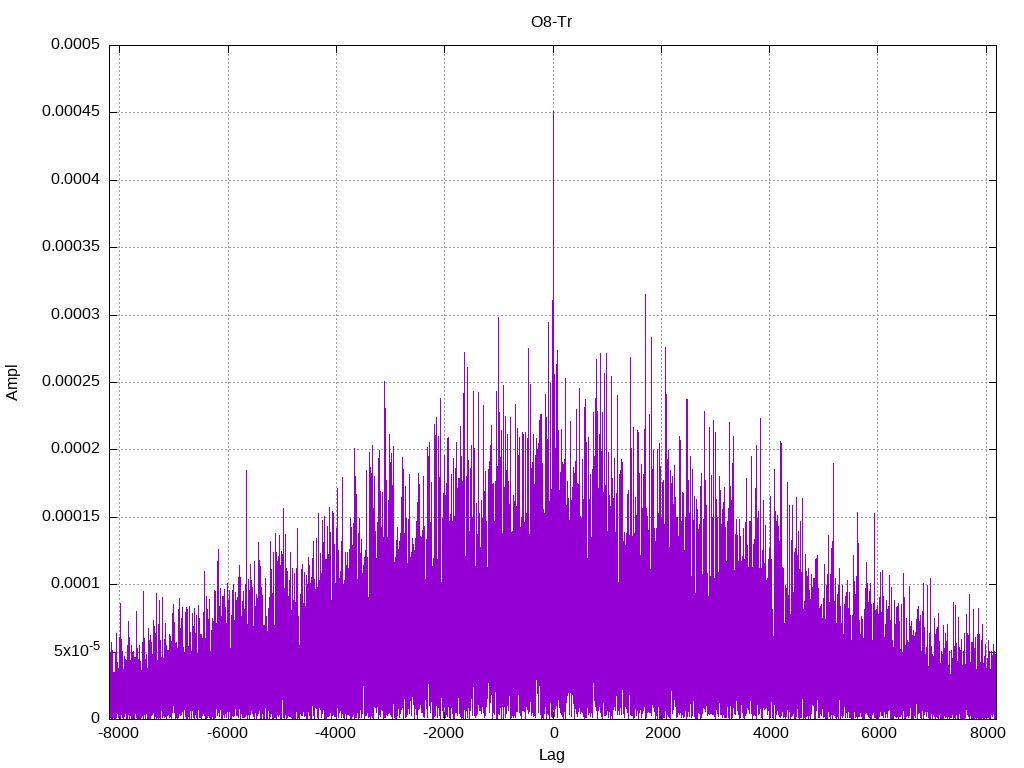Image resolution: width=1024 pixels, height=768 pixels.
Task: Select the Lag x-axis label
Action: pos(551,755)
